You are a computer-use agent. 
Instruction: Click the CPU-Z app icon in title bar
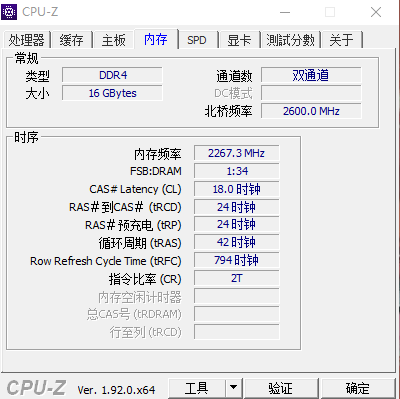[x=9, y=12]
